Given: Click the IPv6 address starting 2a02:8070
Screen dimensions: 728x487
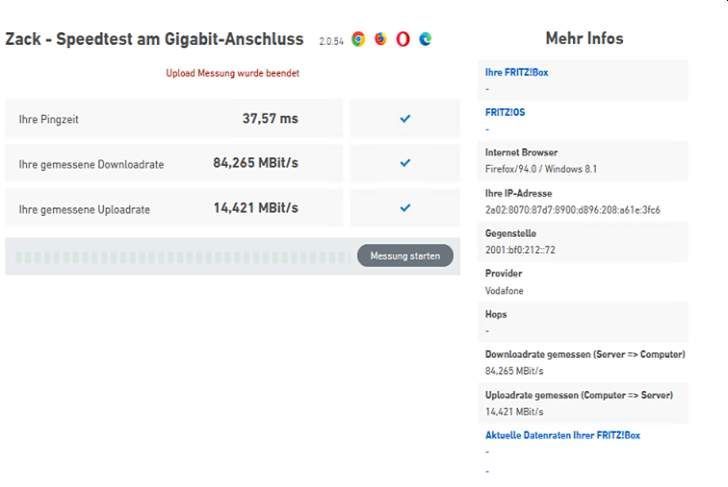Looking at the screenshot, I should (572, 210).
